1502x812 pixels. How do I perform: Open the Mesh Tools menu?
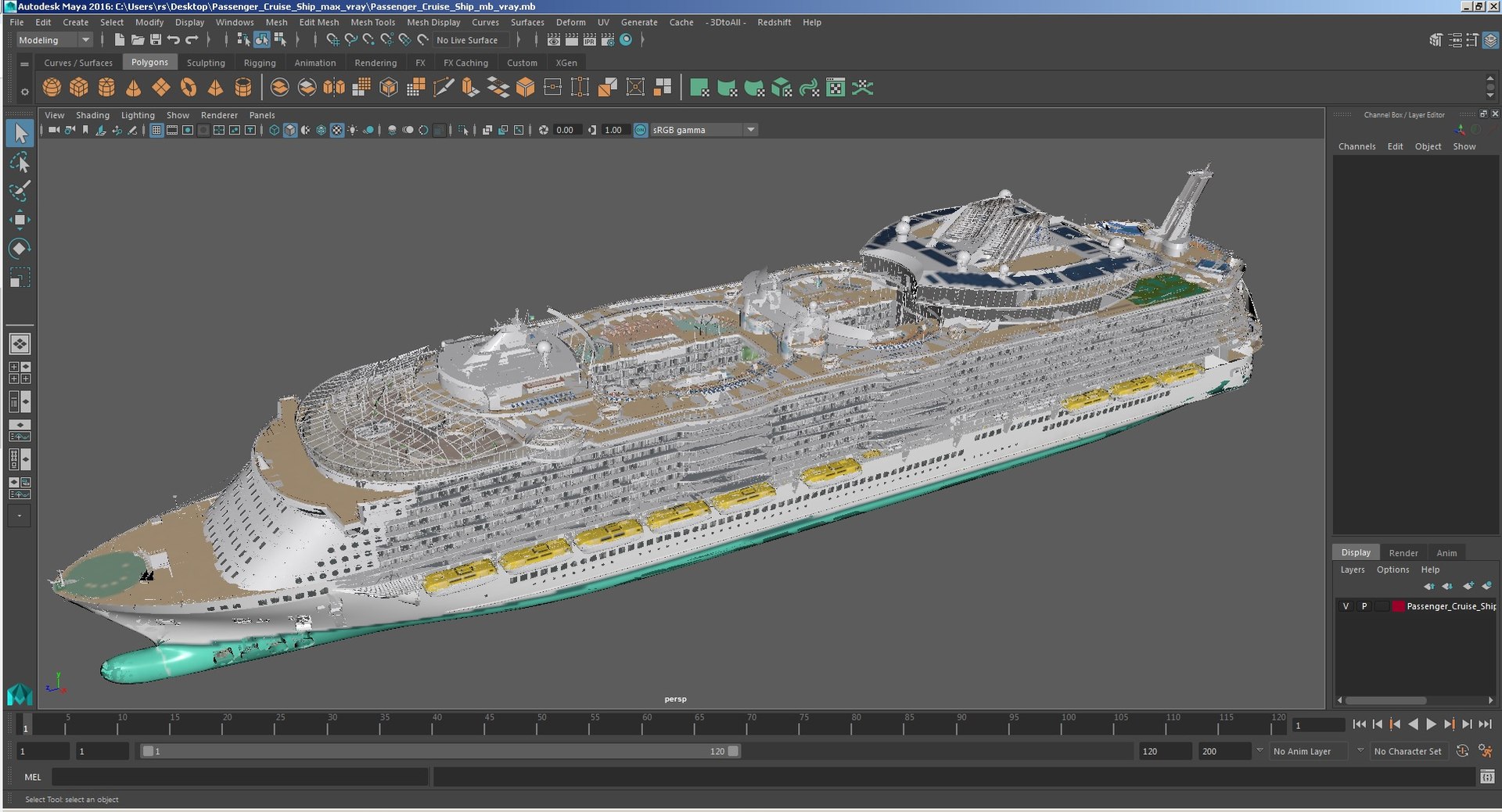click(372, 22)
